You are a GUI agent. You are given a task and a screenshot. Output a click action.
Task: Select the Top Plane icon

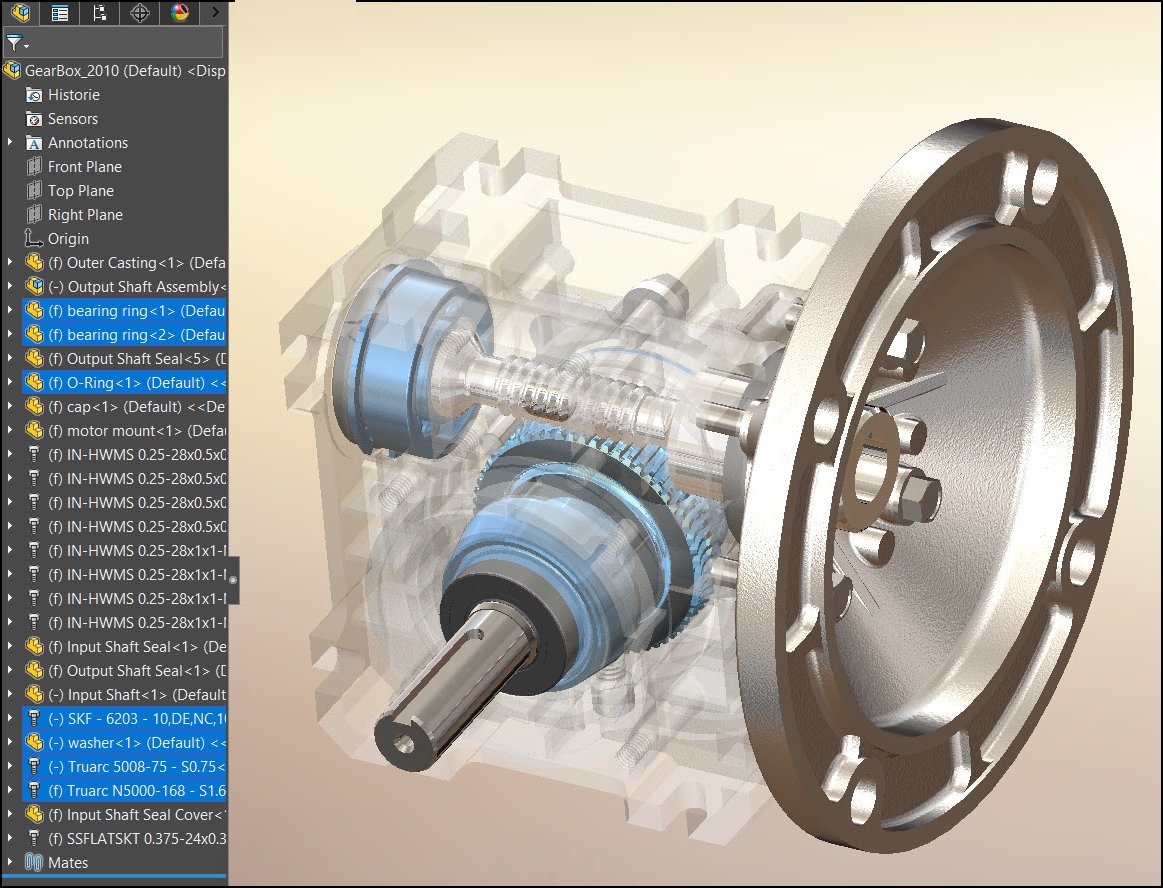(x=34, y=191)
